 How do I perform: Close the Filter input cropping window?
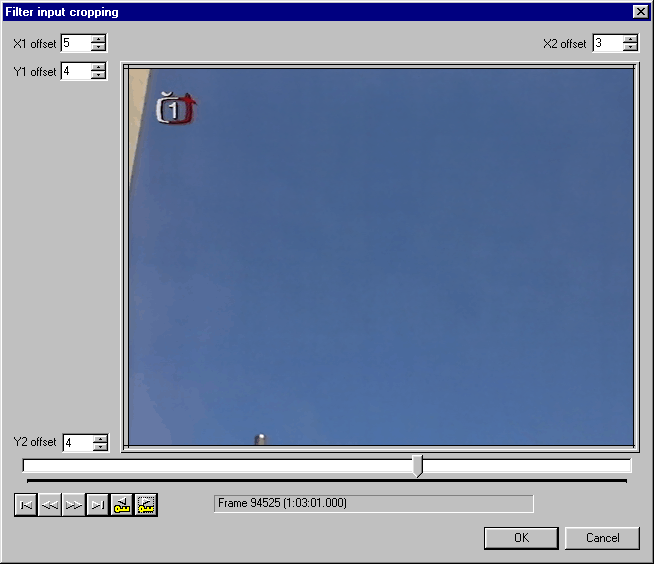pyautogui.click(x=641, y=12)
